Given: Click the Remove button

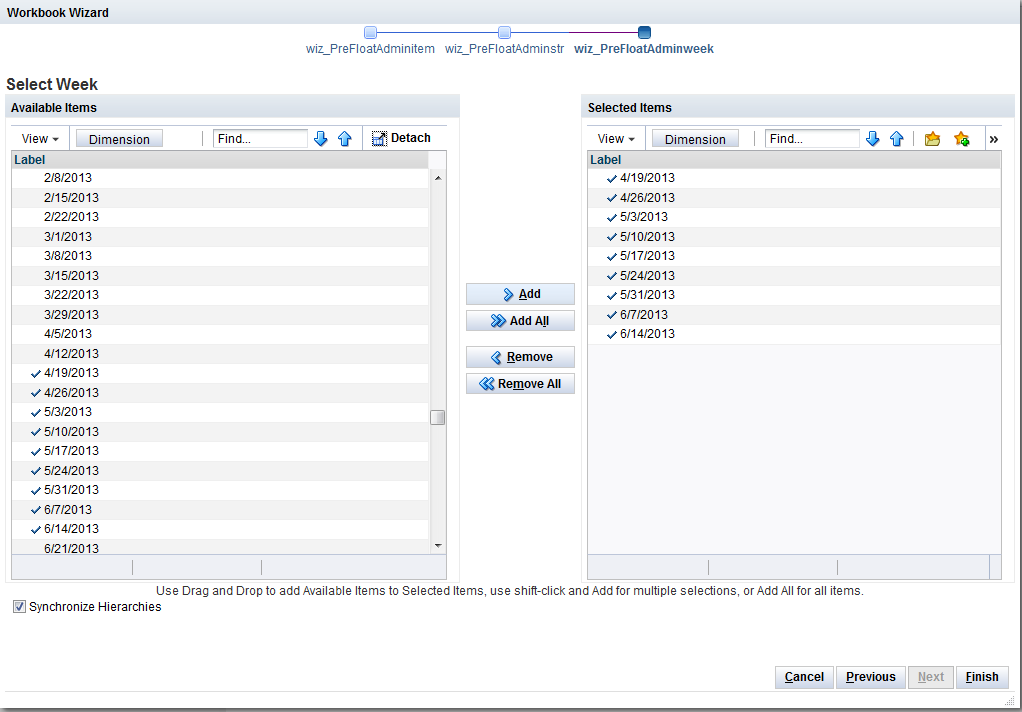Looking at the screenshot, I should [x=520, y=357].
